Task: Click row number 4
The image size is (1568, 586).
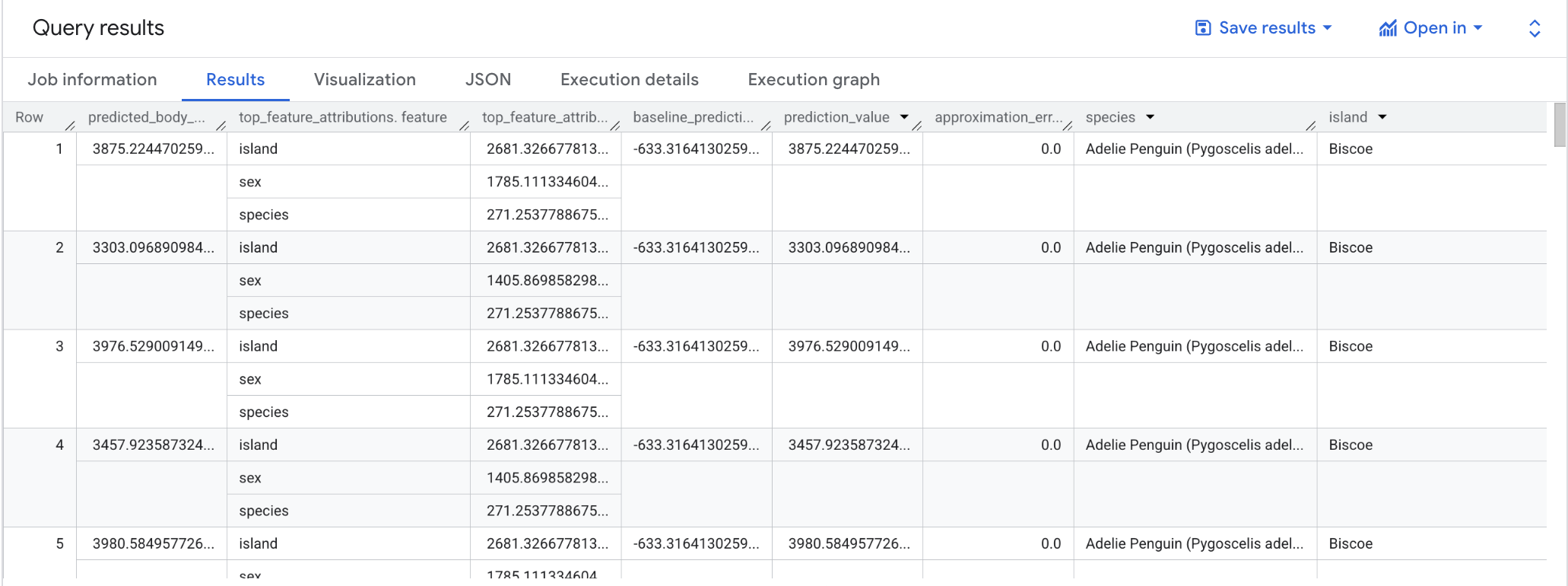Action: pyautogui.click(x=59, y=445)
